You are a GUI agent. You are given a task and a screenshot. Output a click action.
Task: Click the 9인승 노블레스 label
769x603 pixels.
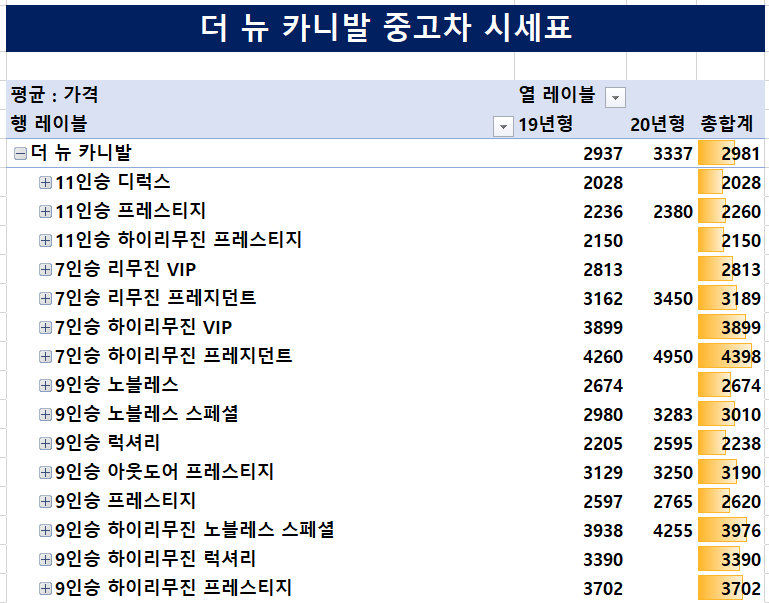click(x=117, y=385)
